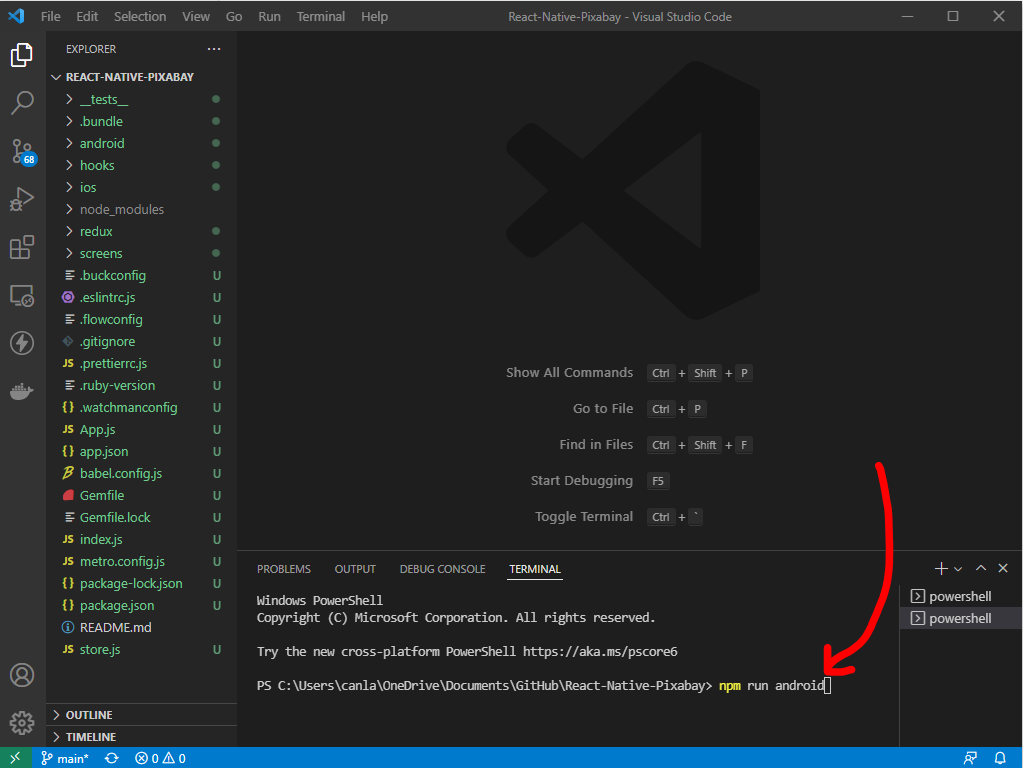This screenshot has height=768, width=1023.
Task: Open the Extensions view
Action: pyautogui.click(x=22, y=247)
